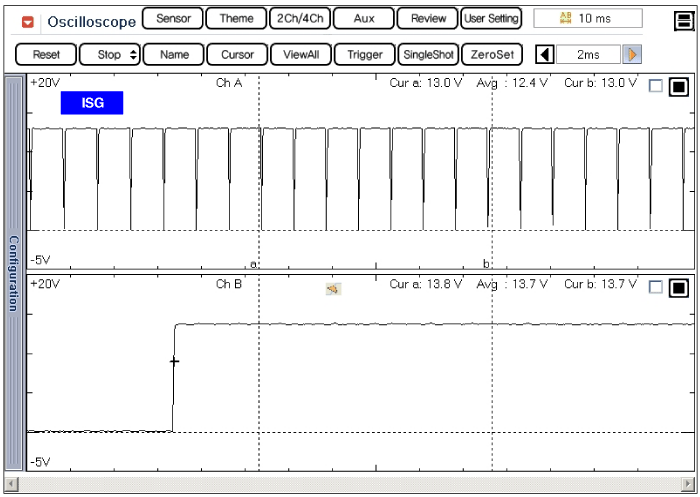The image size is (700, 497).
Task: Open Trigger settings
Action: 365,54
